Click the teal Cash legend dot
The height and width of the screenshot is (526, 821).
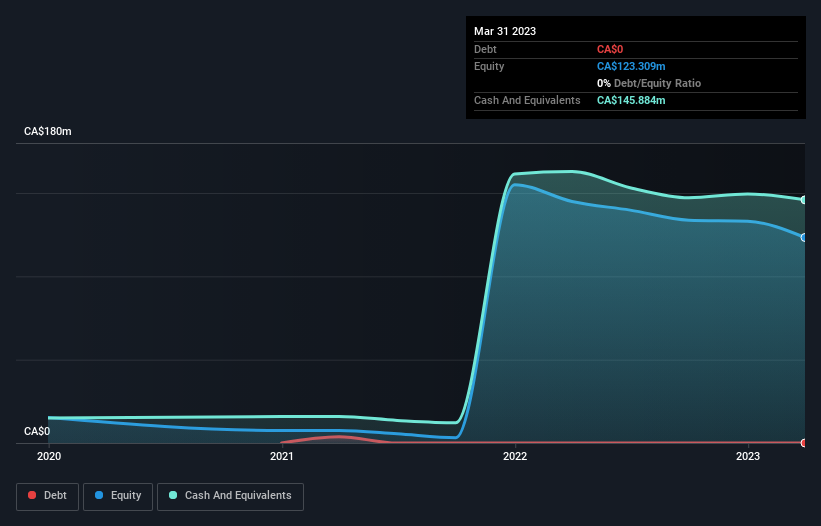tap(173, 495)
